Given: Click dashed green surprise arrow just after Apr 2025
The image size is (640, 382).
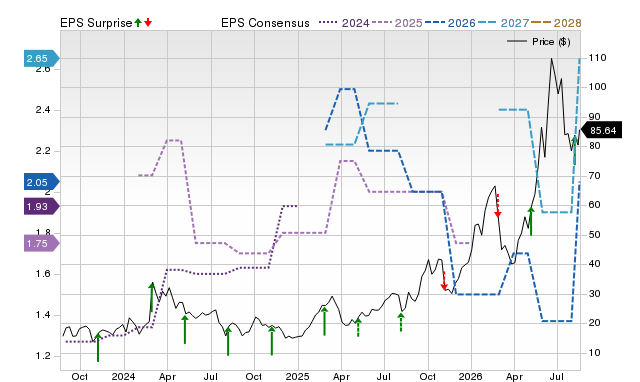Looking at the screenshot, I should click(358, 327).
